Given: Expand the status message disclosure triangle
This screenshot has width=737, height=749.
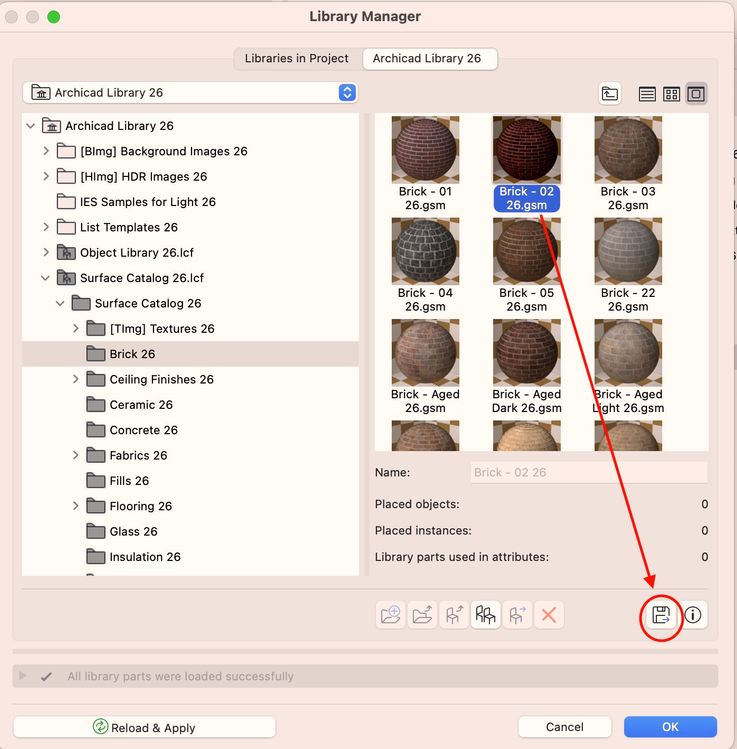Looking at the screenshot, I should [x=22, y=676].
